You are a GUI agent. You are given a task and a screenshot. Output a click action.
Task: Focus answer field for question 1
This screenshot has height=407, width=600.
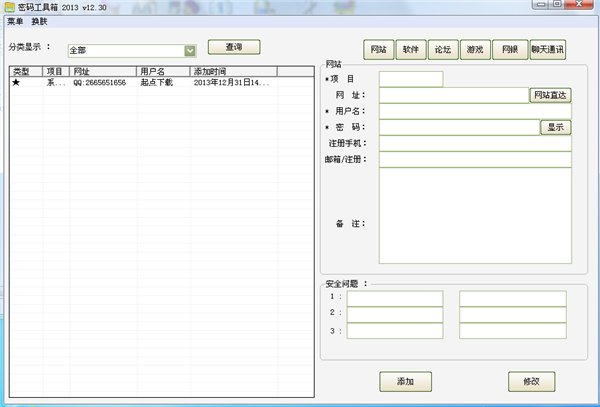(513, 299)
